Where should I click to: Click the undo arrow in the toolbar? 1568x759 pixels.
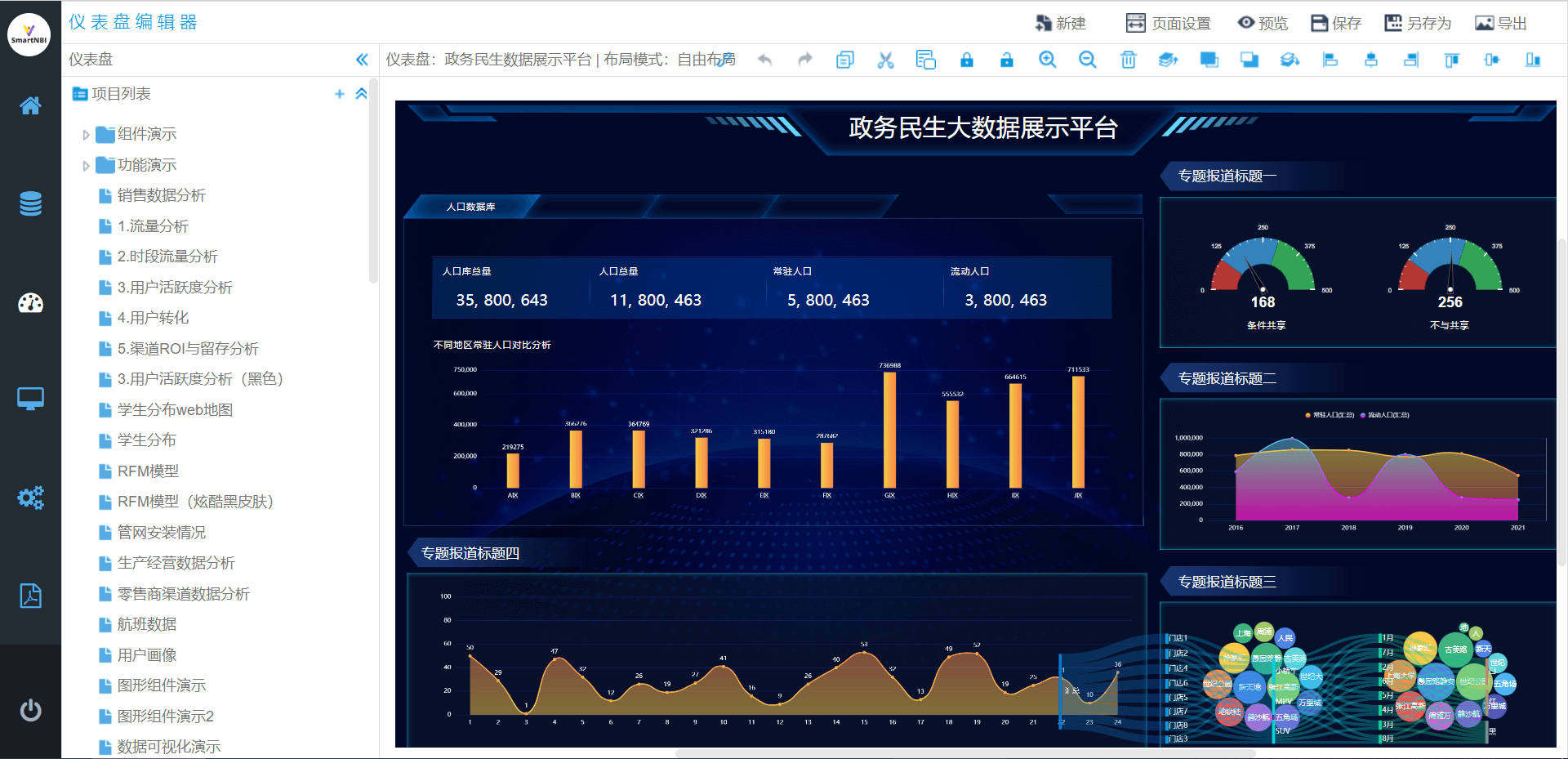tap(764, 60)
